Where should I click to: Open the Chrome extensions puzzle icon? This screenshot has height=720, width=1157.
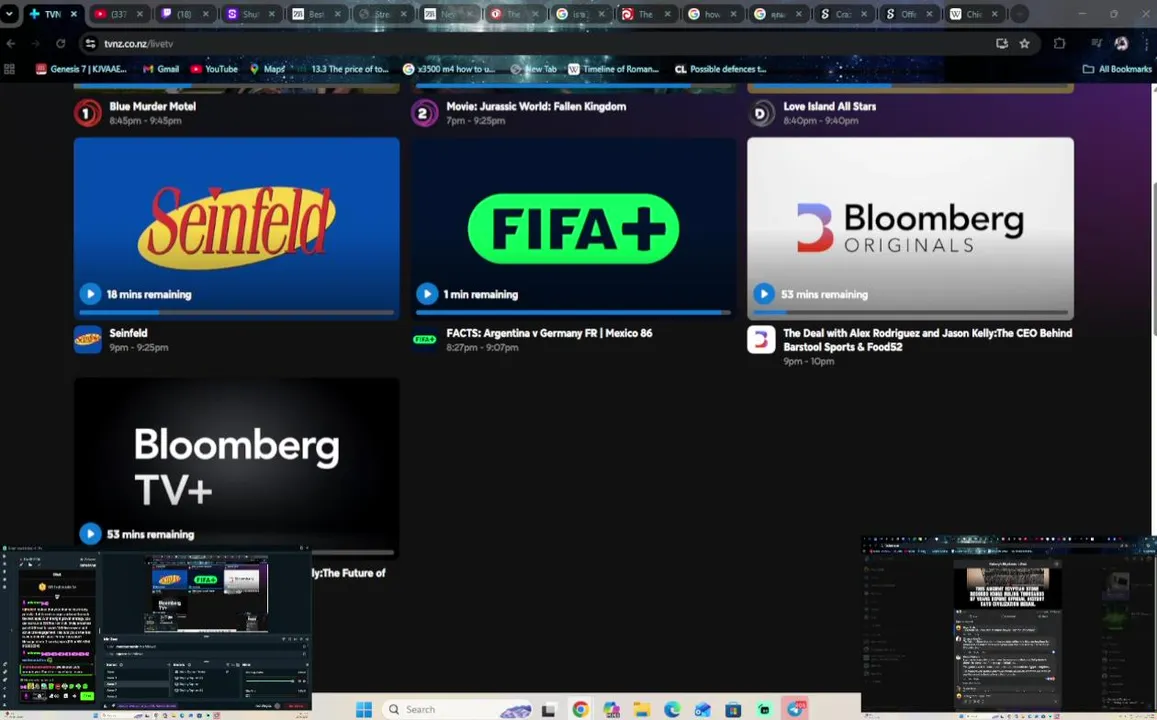[x=1059, y=44]
